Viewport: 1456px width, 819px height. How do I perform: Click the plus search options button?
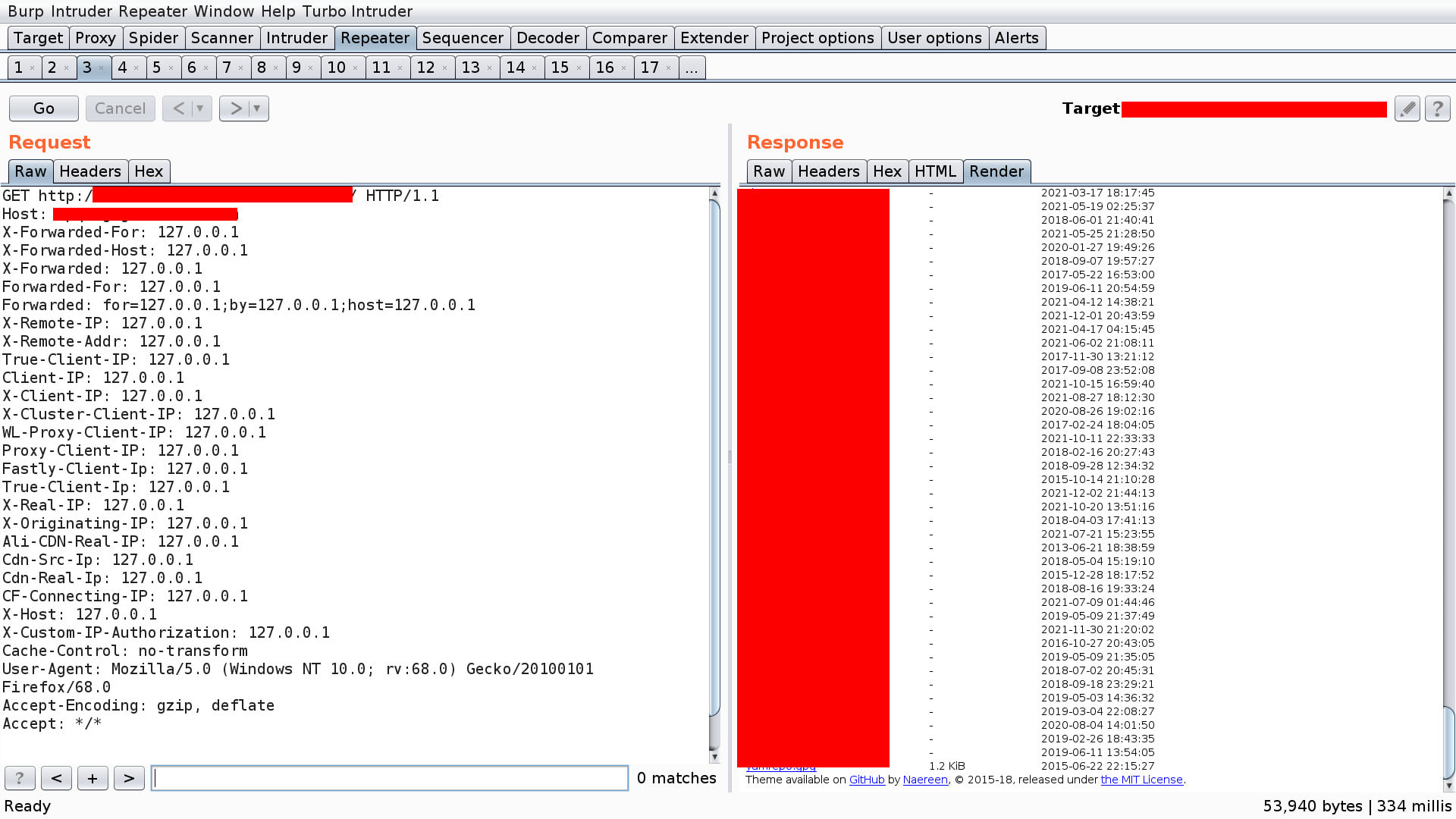[x=93, y=778]
